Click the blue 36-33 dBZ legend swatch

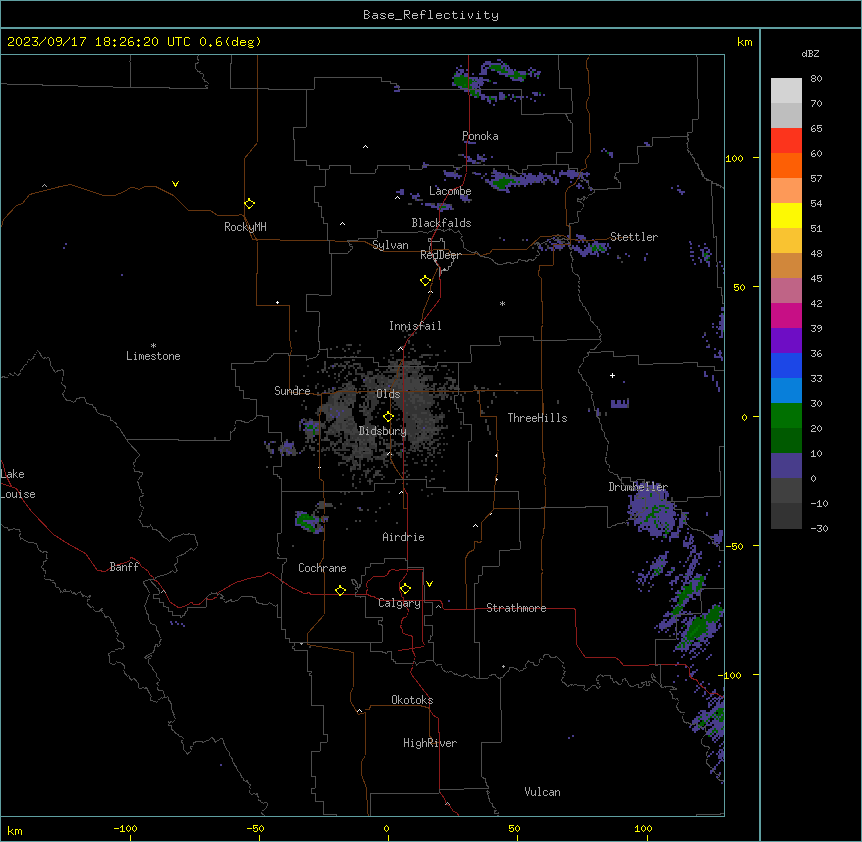[x=786, y=365]
